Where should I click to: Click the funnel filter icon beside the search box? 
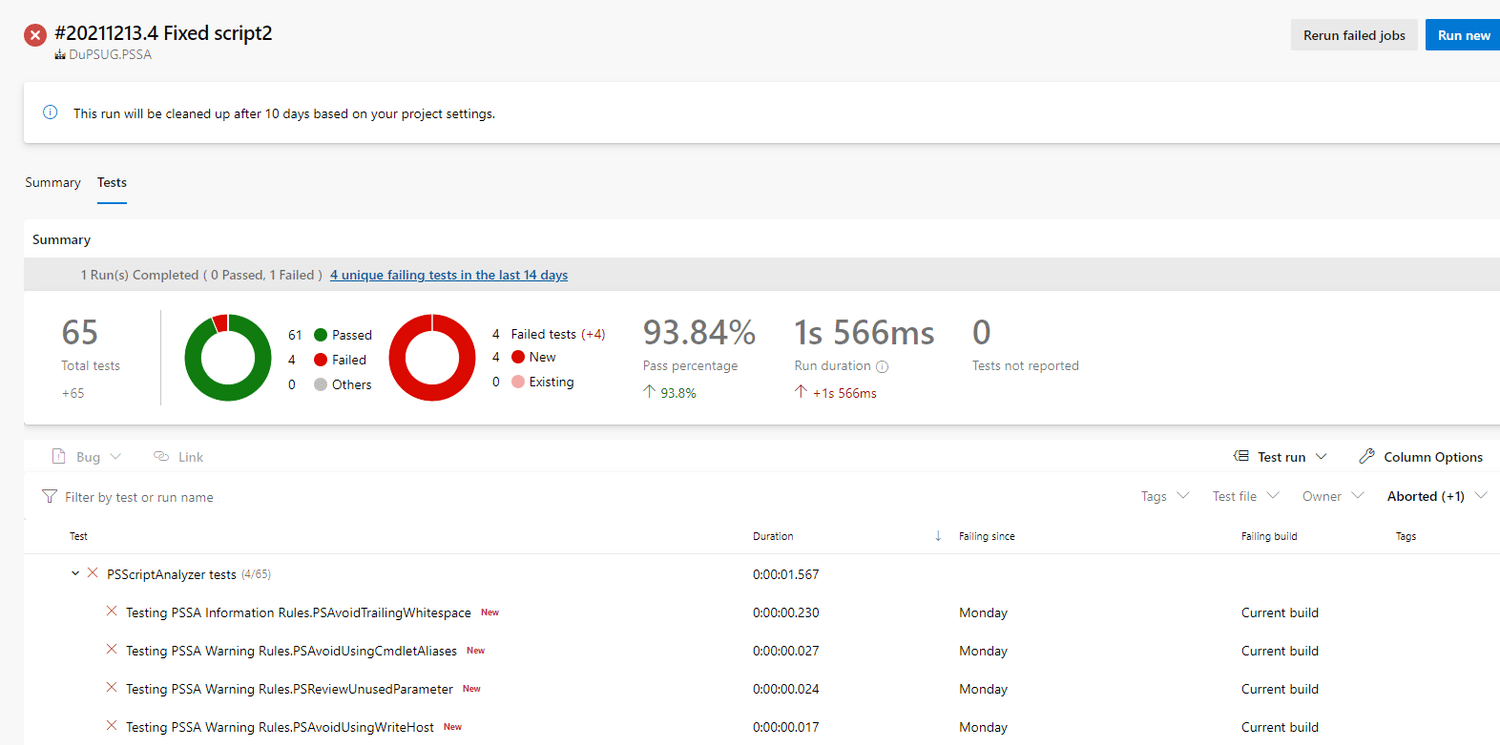(x=48, y=496)
